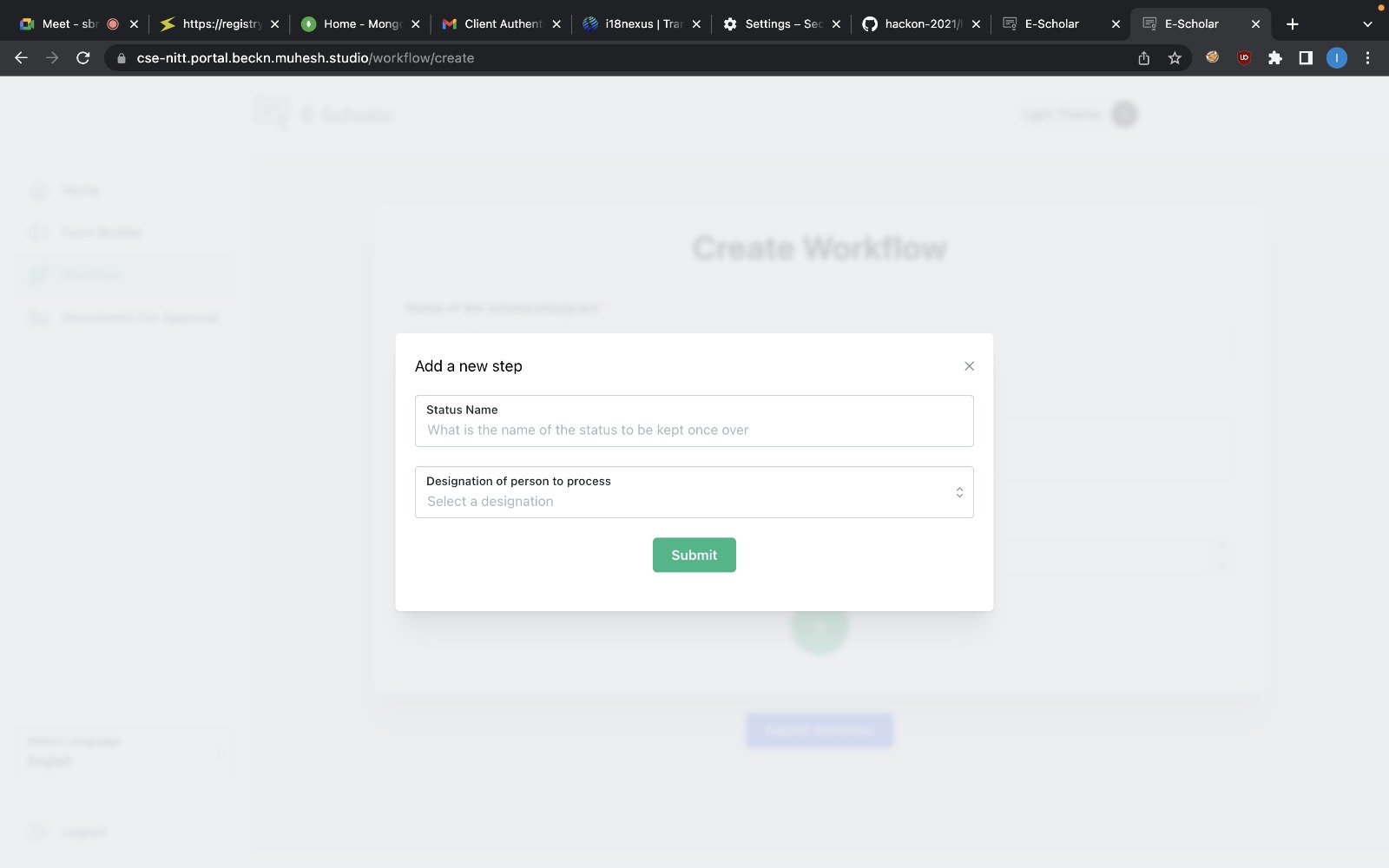Click the address bar URL
The image size is (1389, 868).
point(306,58)
